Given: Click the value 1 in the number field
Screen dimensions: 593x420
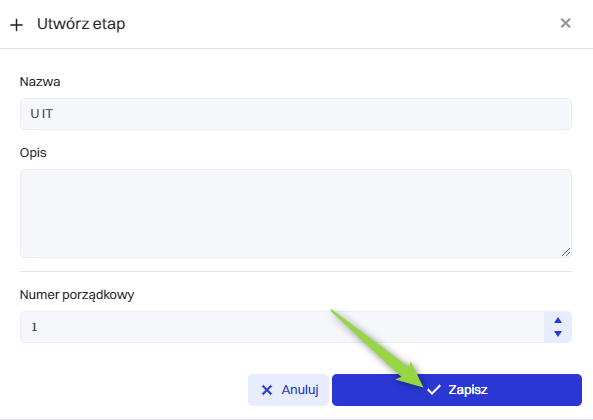Looking at the screenshot, I should tap(34, 327).
